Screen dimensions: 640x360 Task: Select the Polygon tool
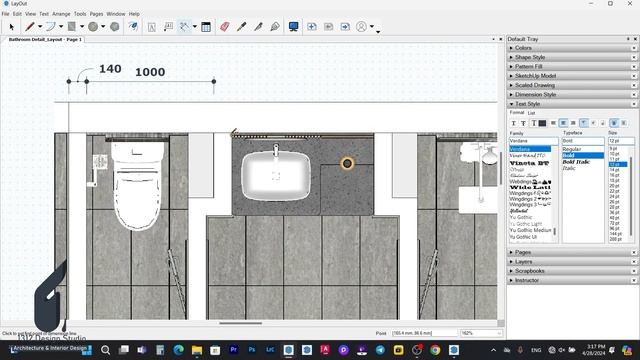[x=115, y=27]
